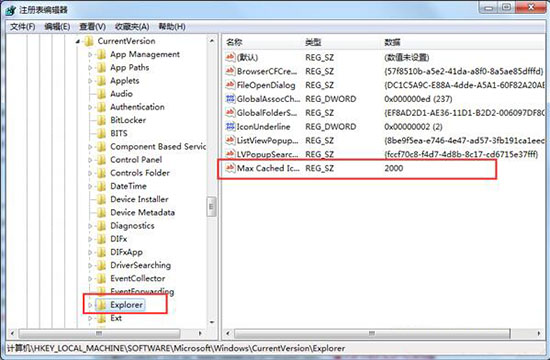This screenshot has width=550, height=360.
Task: Expand the Control Panel key arrow
Action: (x=90, y=160)
